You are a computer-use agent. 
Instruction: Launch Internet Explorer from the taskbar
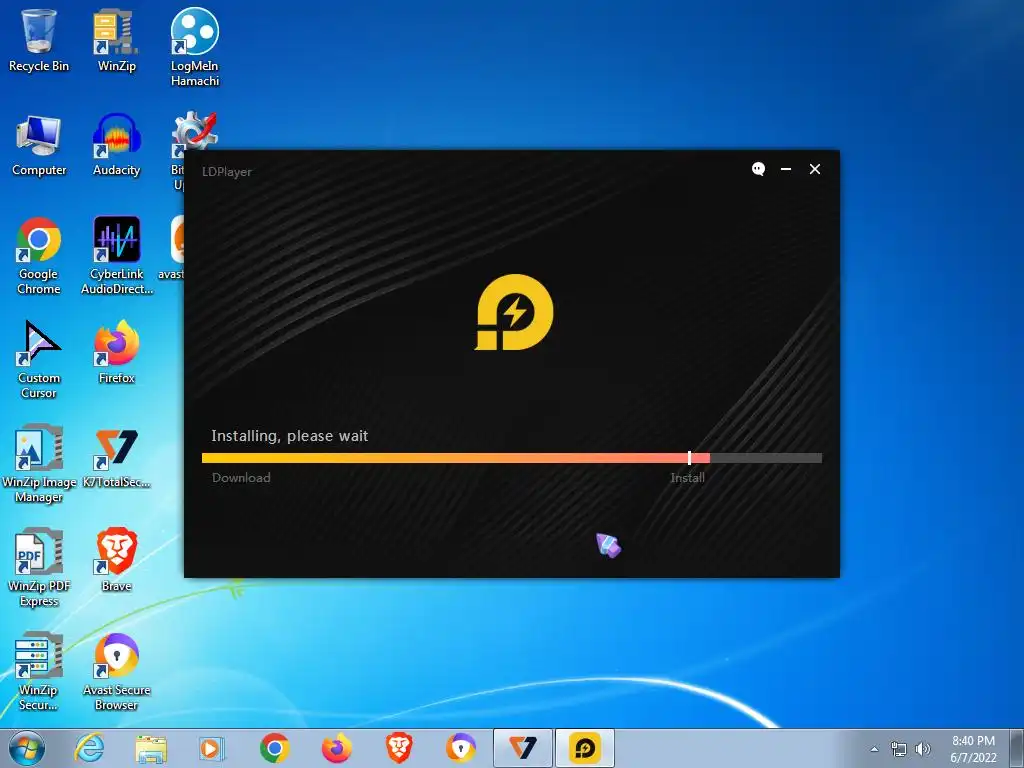point(89,748)
